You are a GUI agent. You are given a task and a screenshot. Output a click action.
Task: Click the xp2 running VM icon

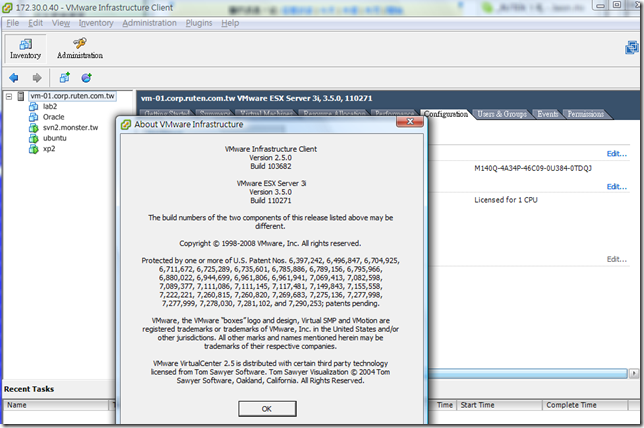(x=33, y=149)
